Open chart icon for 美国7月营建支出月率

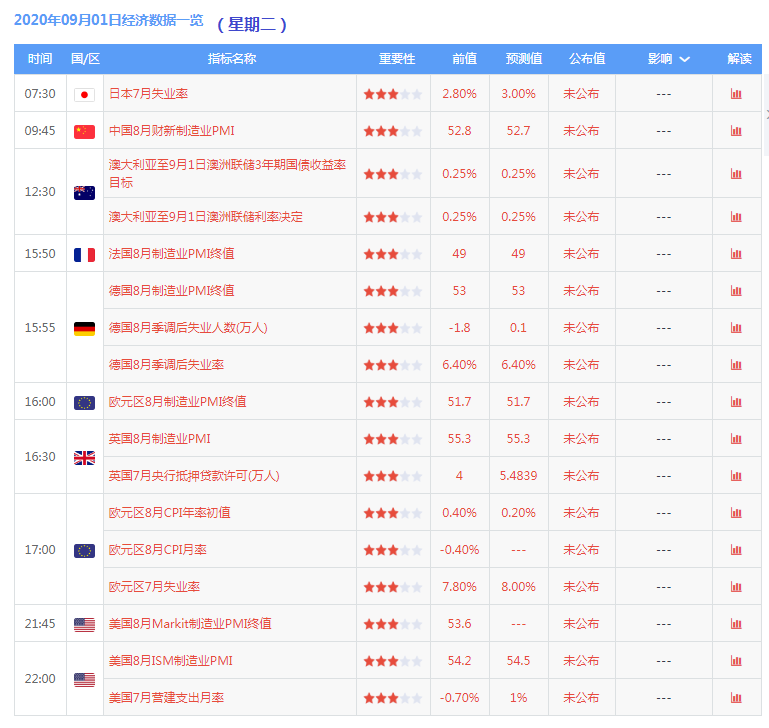pyautogui.click(x=736, y=698)
